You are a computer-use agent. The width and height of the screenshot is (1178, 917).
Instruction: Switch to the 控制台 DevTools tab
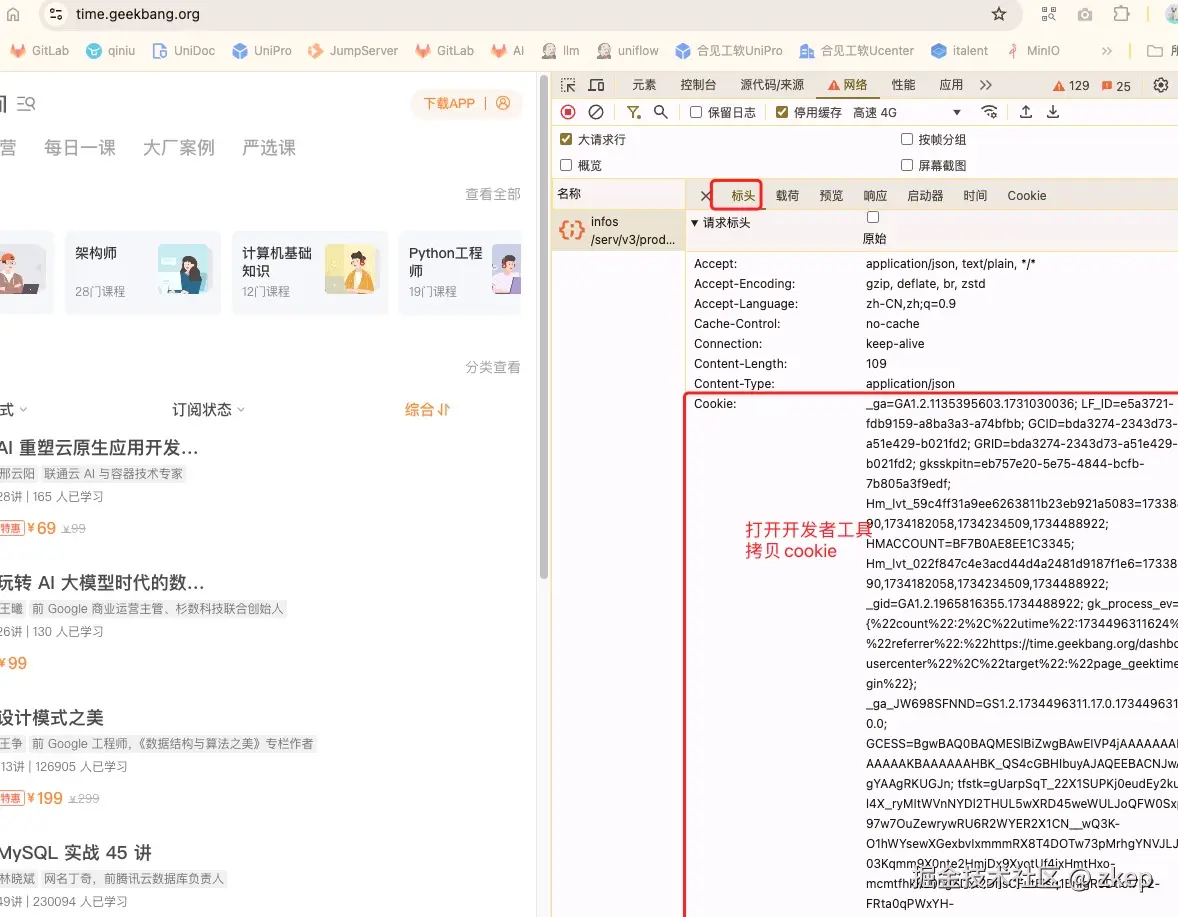click(698, 85)
